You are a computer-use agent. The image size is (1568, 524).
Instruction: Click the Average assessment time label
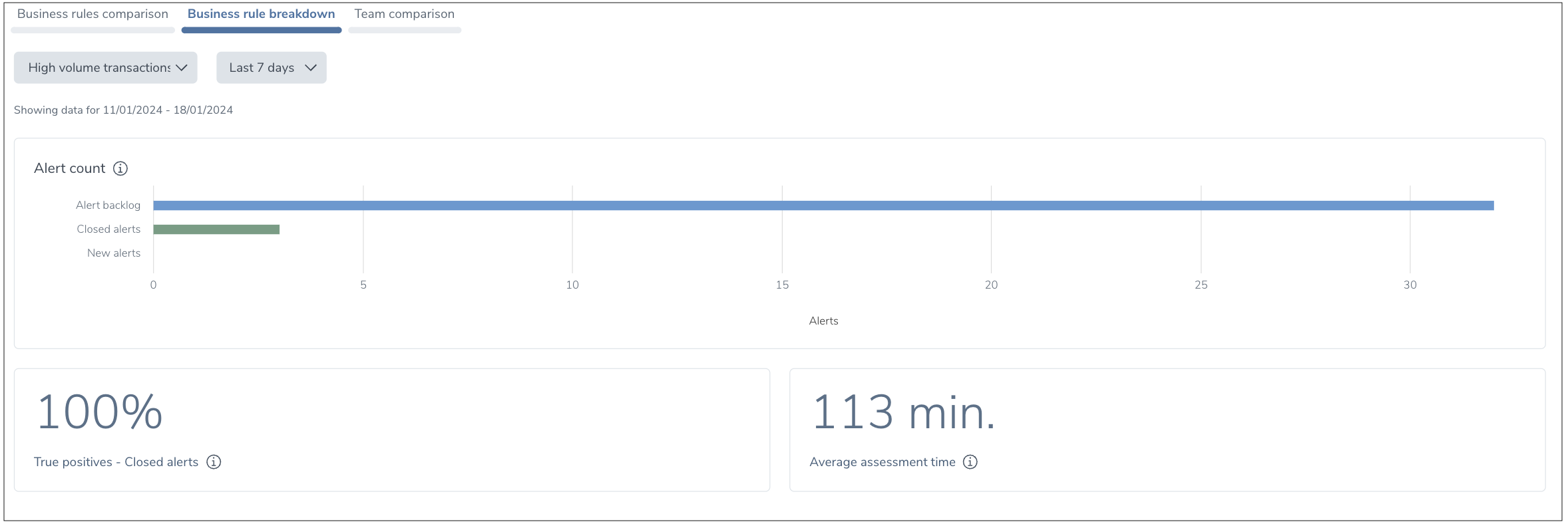pos(882,462)
